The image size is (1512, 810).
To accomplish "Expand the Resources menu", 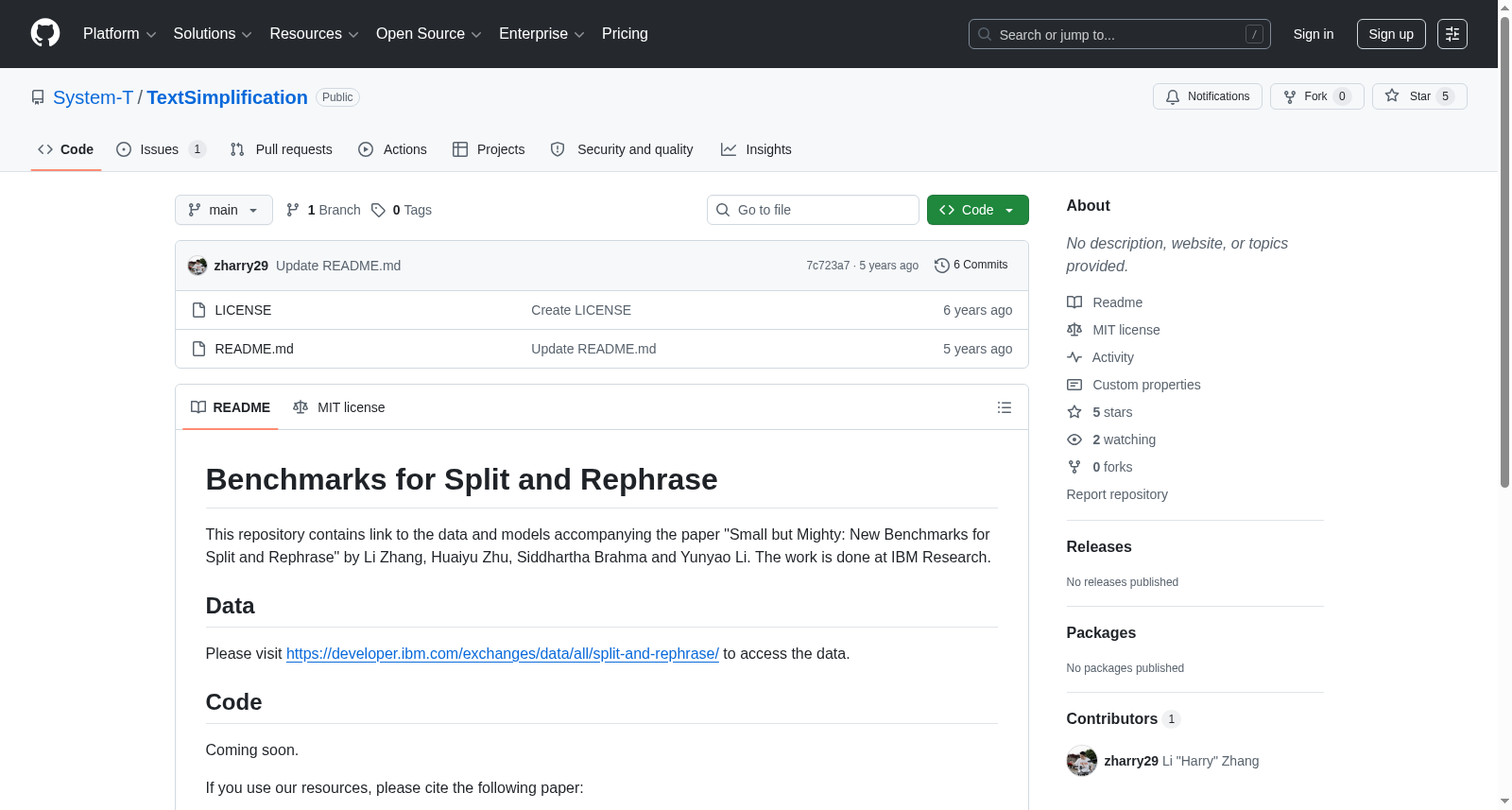I will (314, 34).
